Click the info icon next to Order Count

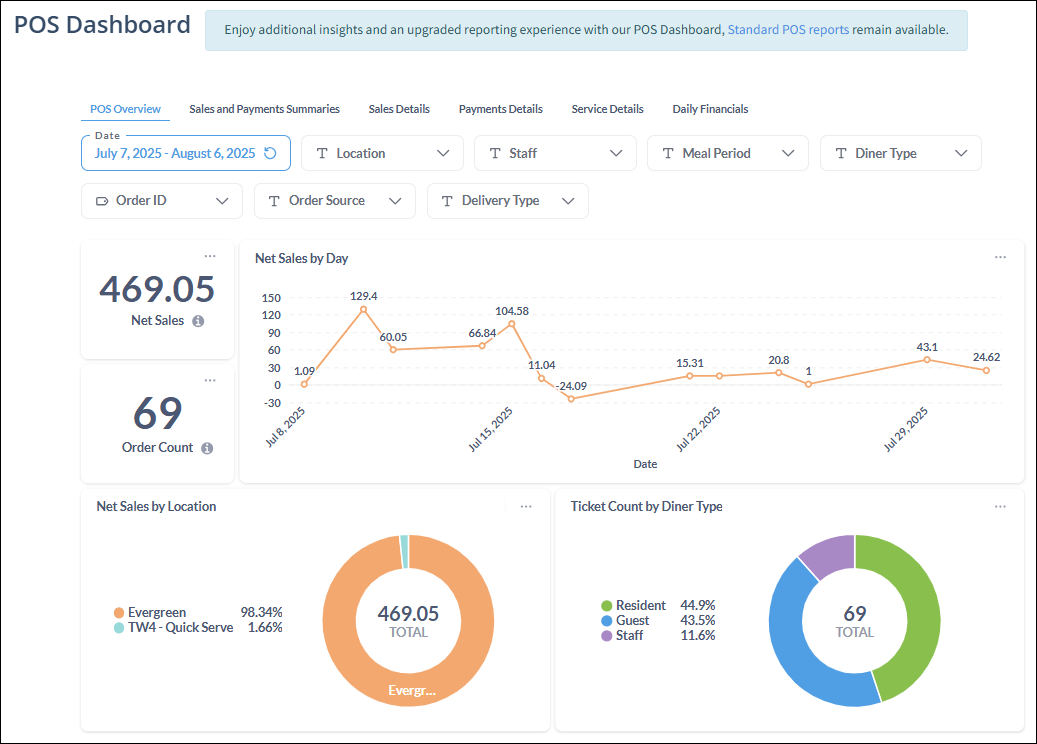pos(206,448)
